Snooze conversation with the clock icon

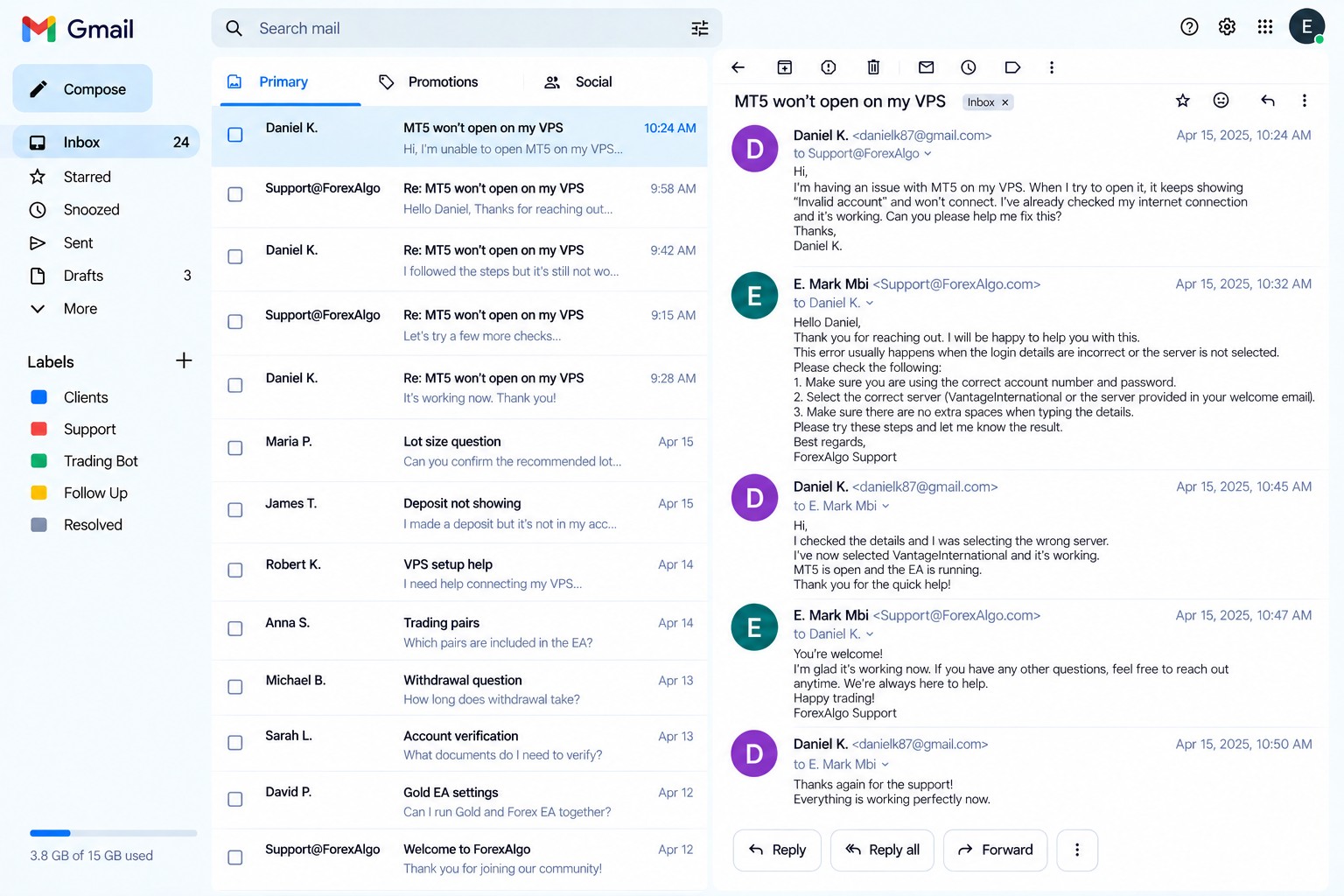point(969,67)
